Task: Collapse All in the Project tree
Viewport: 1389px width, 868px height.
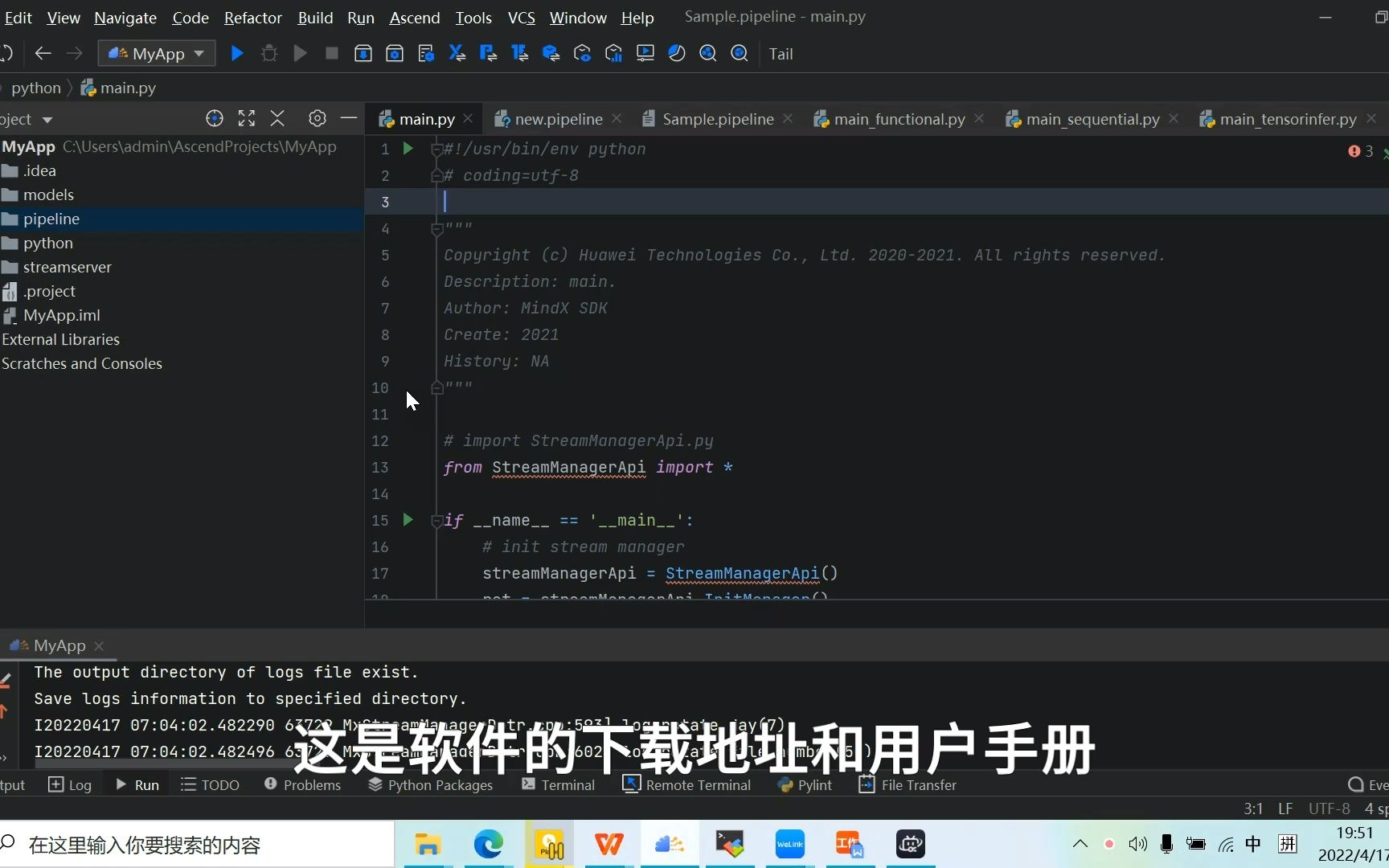Action: coord(277,118)
